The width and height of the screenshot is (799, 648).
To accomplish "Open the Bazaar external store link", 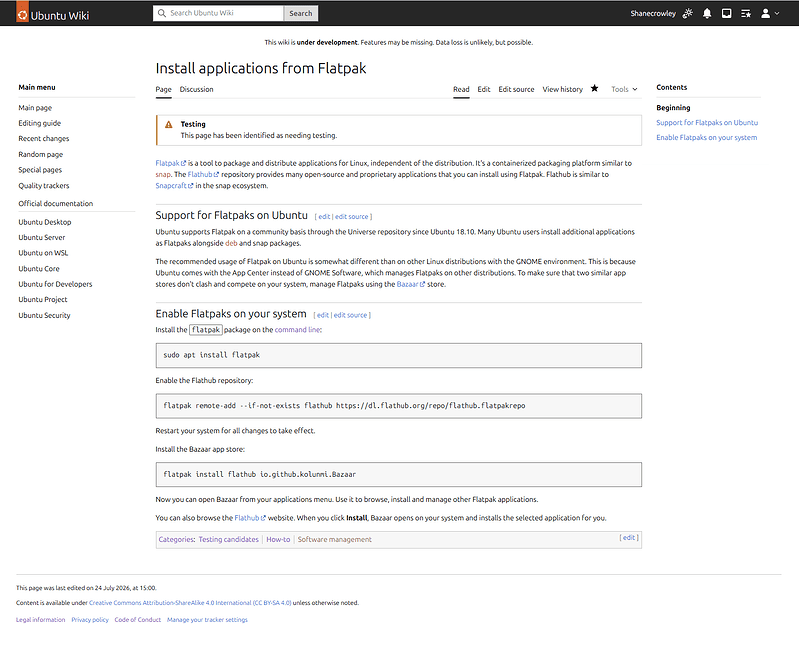I will (411, 284).
